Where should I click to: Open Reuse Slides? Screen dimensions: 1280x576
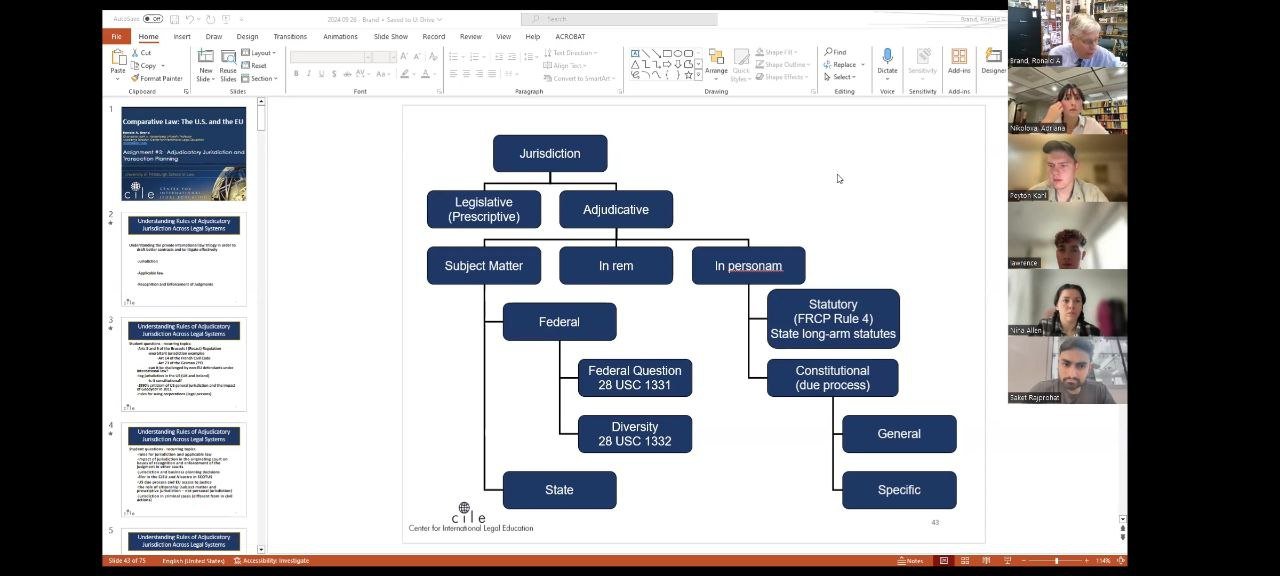pyautogui.click(x=228, y=65)
